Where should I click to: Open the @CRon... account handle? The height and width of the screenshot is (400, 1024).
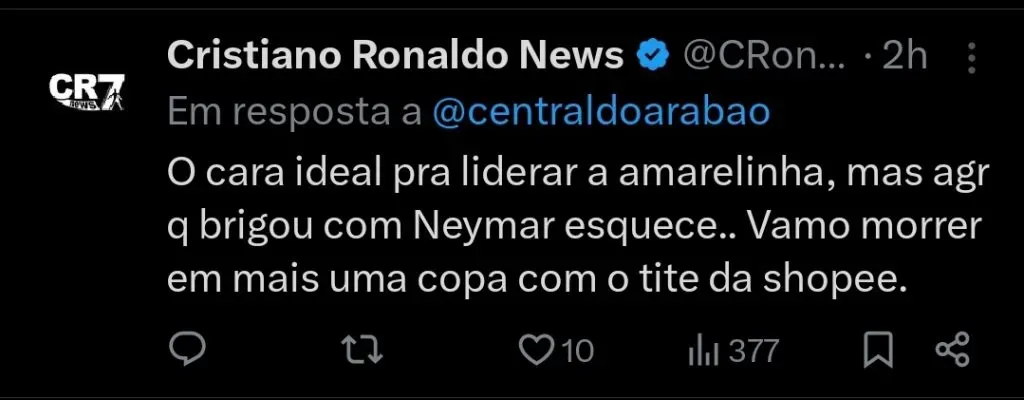click(x=764, y=57)
